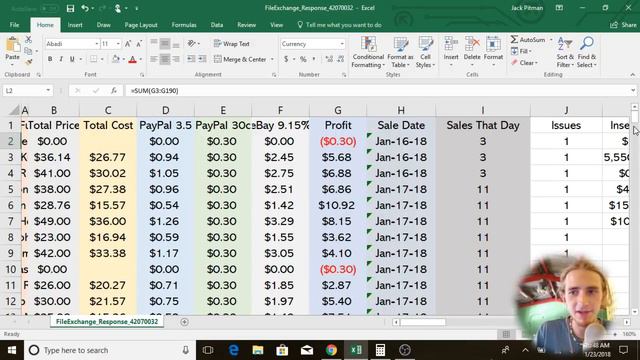Switch to the Review tab

click(x=247, y=25)
